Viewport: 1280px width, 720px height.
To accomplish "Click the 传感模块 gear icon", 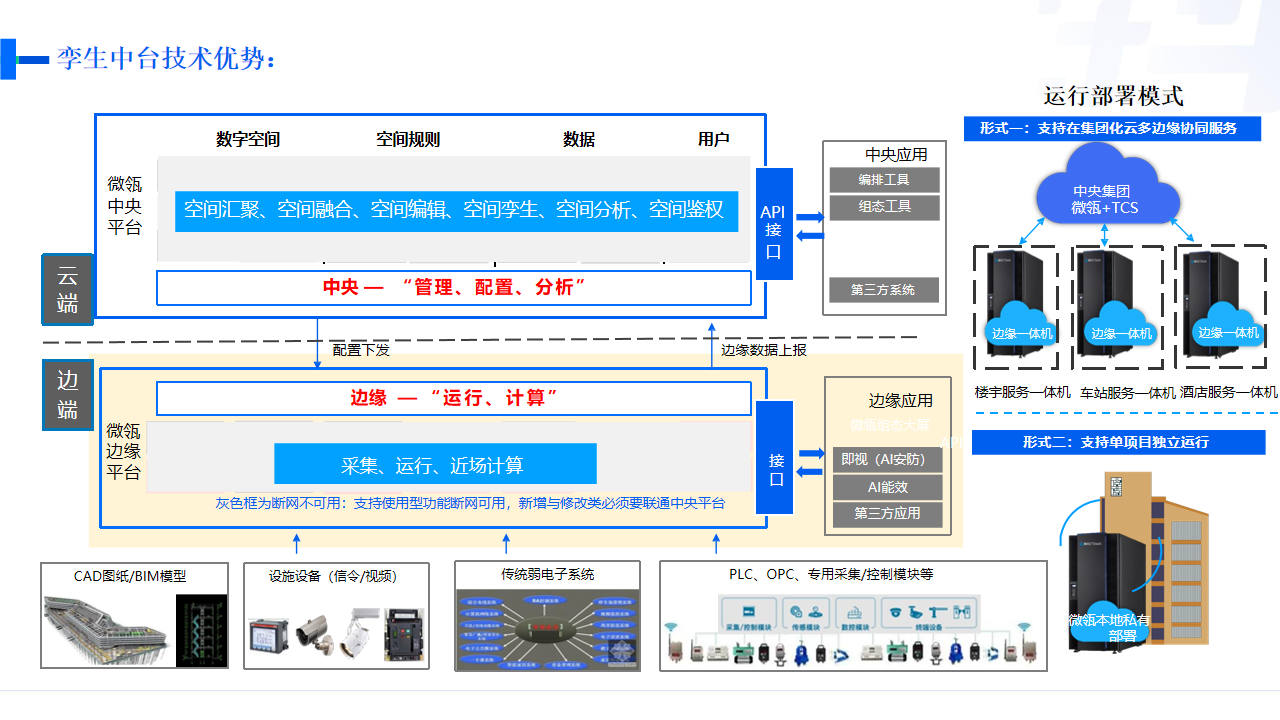I will (x=796, y=612).
